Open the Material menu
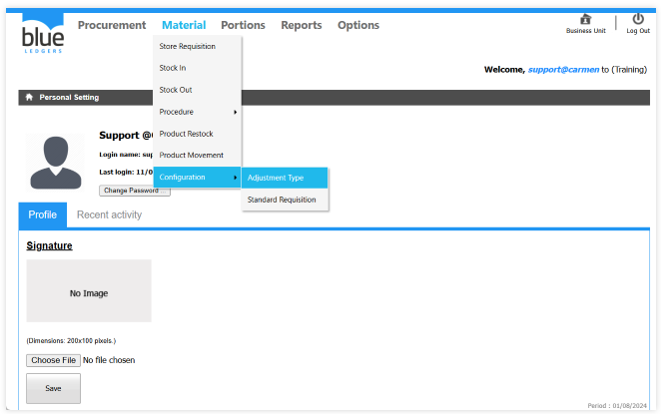 tap(184, 25)
